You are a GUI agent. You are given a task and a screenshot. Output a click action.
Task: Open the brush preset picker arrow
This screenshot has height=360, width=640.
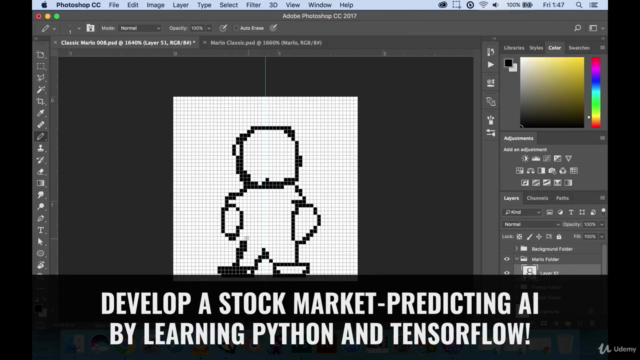coord(79,28)
